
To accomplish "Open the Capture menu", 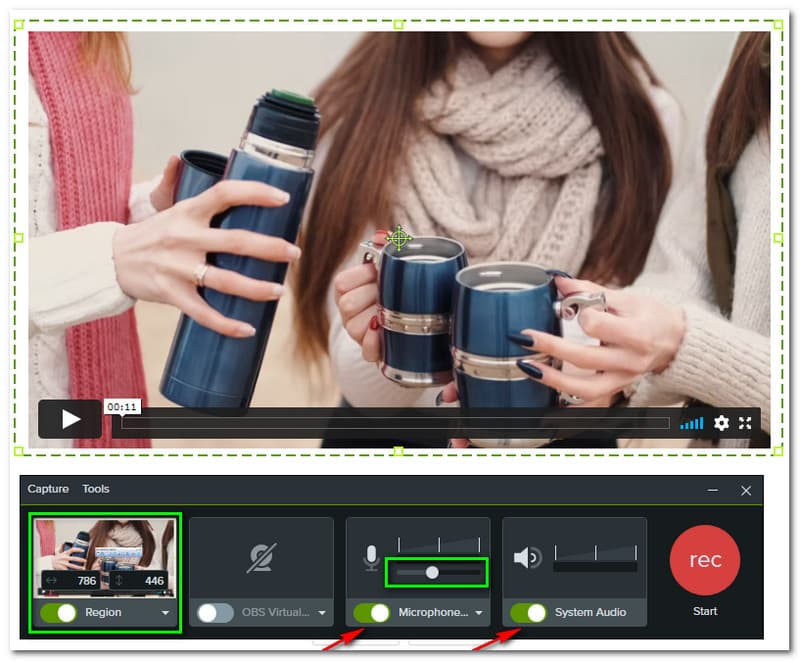I will point(48,489).
